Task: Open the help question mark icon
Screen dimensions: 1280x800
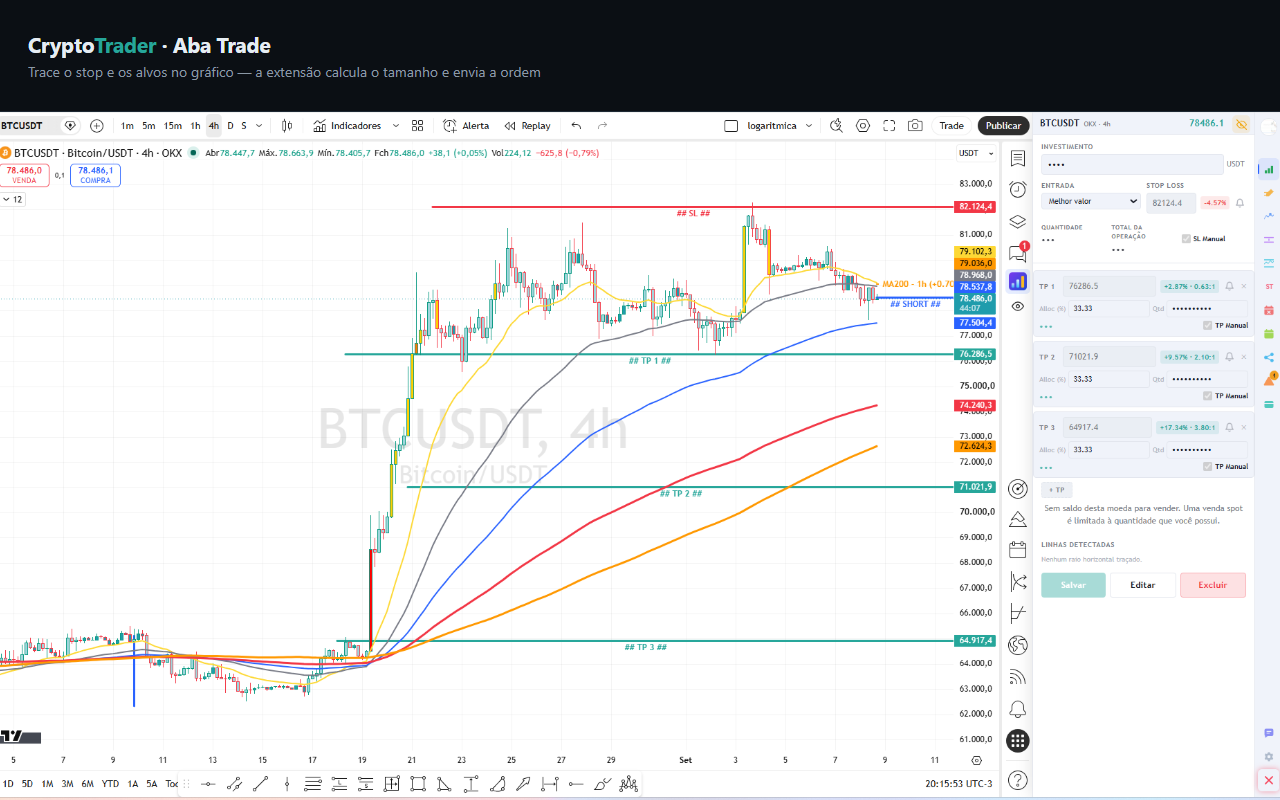Action: 1018,779
